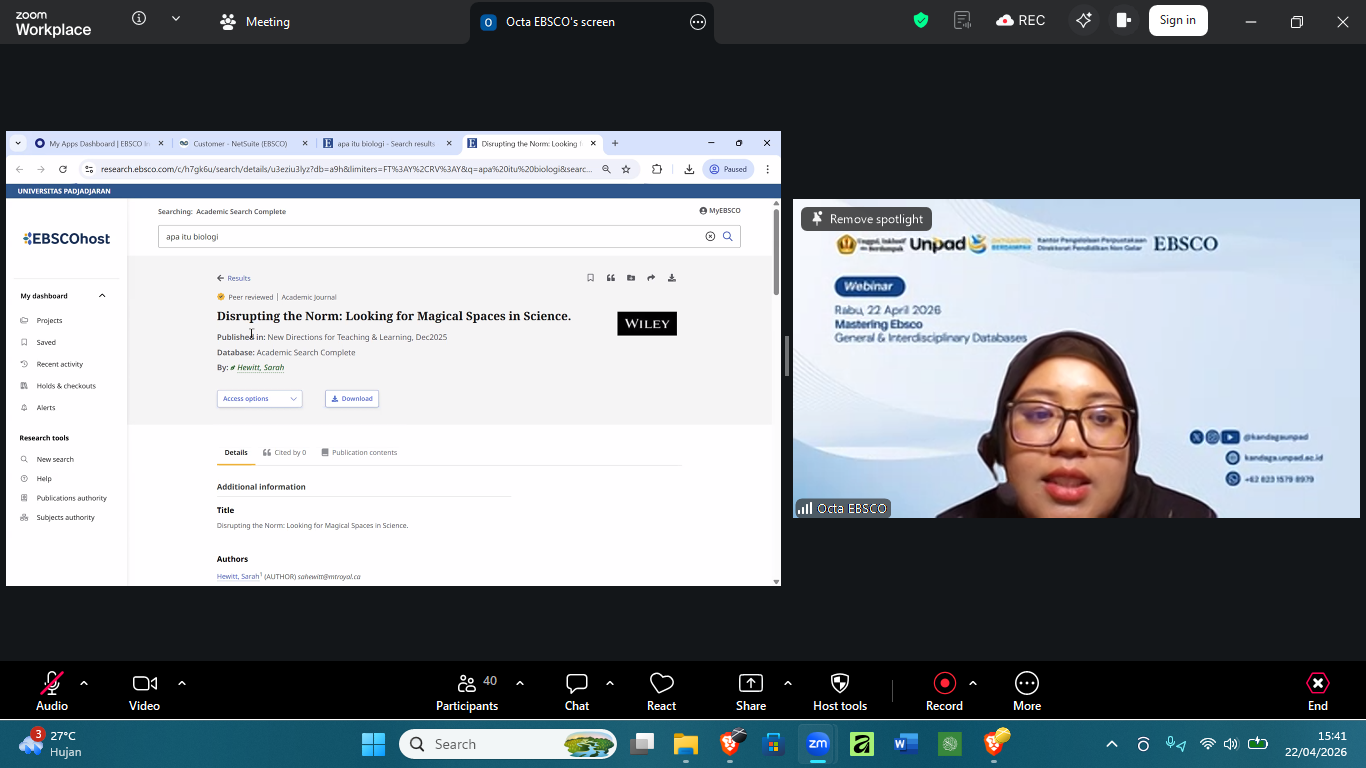Open browser downloads icon in toolbar
This screenshot has height=768, width=1366.
tap(689, 169)
